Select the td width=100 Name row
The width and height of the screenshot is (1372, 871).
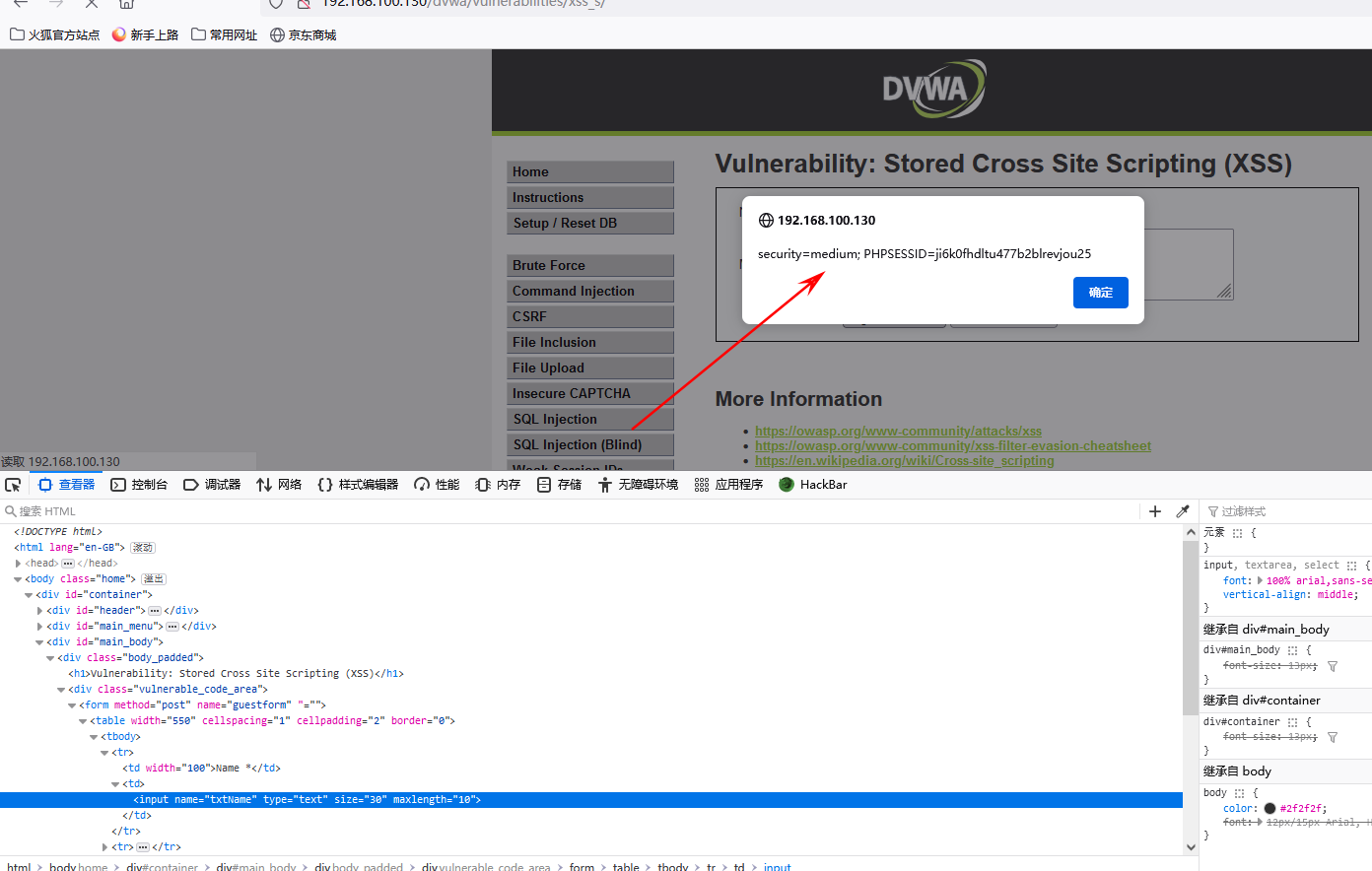tap(201, 769)
